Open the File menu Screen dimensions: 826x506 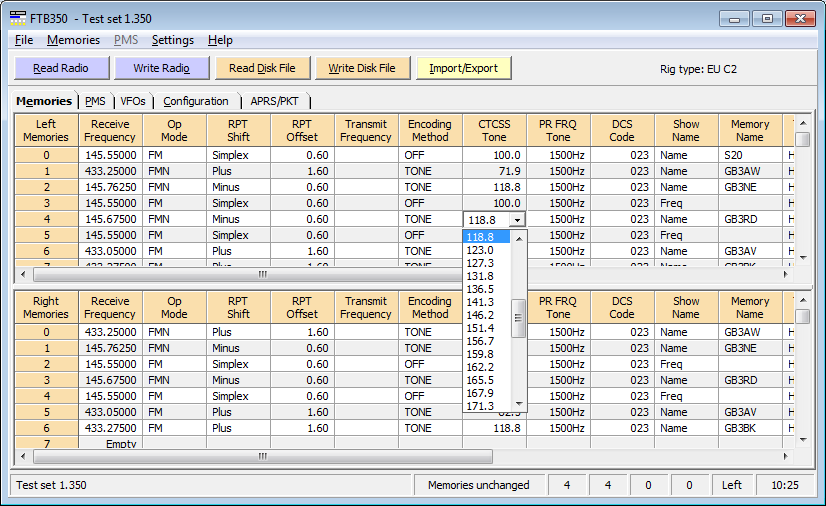tap(24, 40)
